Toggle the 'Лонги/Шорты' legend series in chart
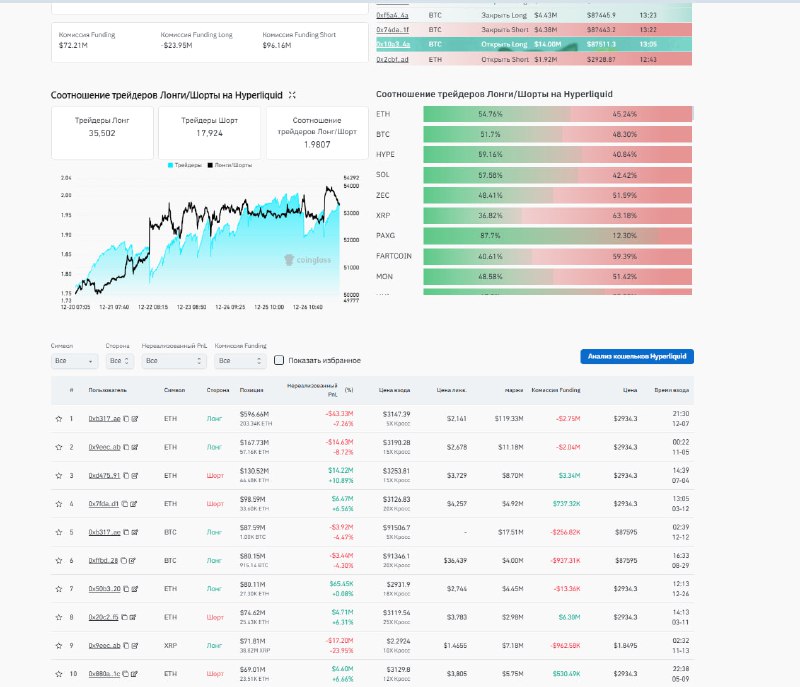The height and width of the screenshot is (687, 800). point(230,164)
